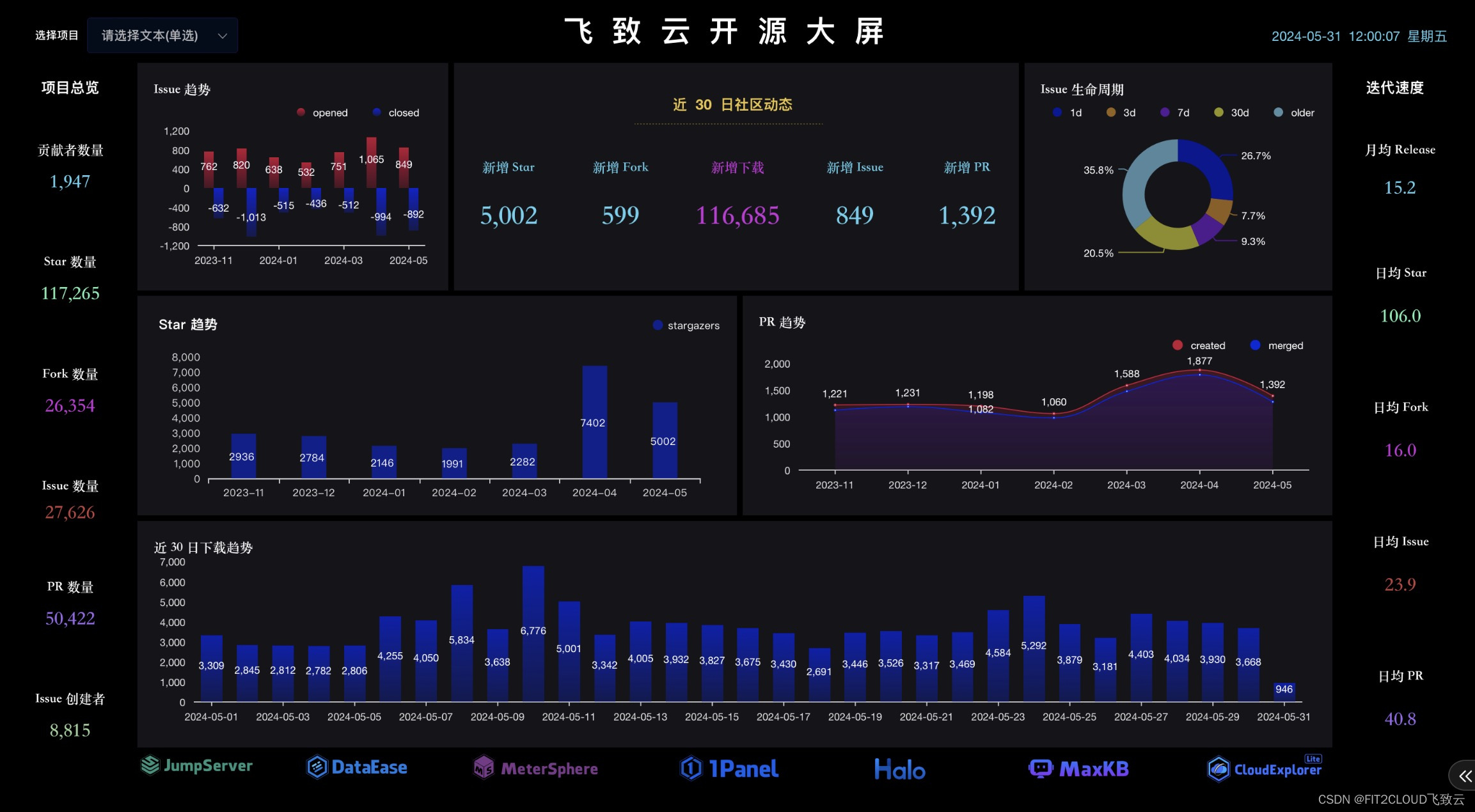1475x812 pixels.
Task: Click the 1,877 PR data point
Action: [x=1199, y=370]
